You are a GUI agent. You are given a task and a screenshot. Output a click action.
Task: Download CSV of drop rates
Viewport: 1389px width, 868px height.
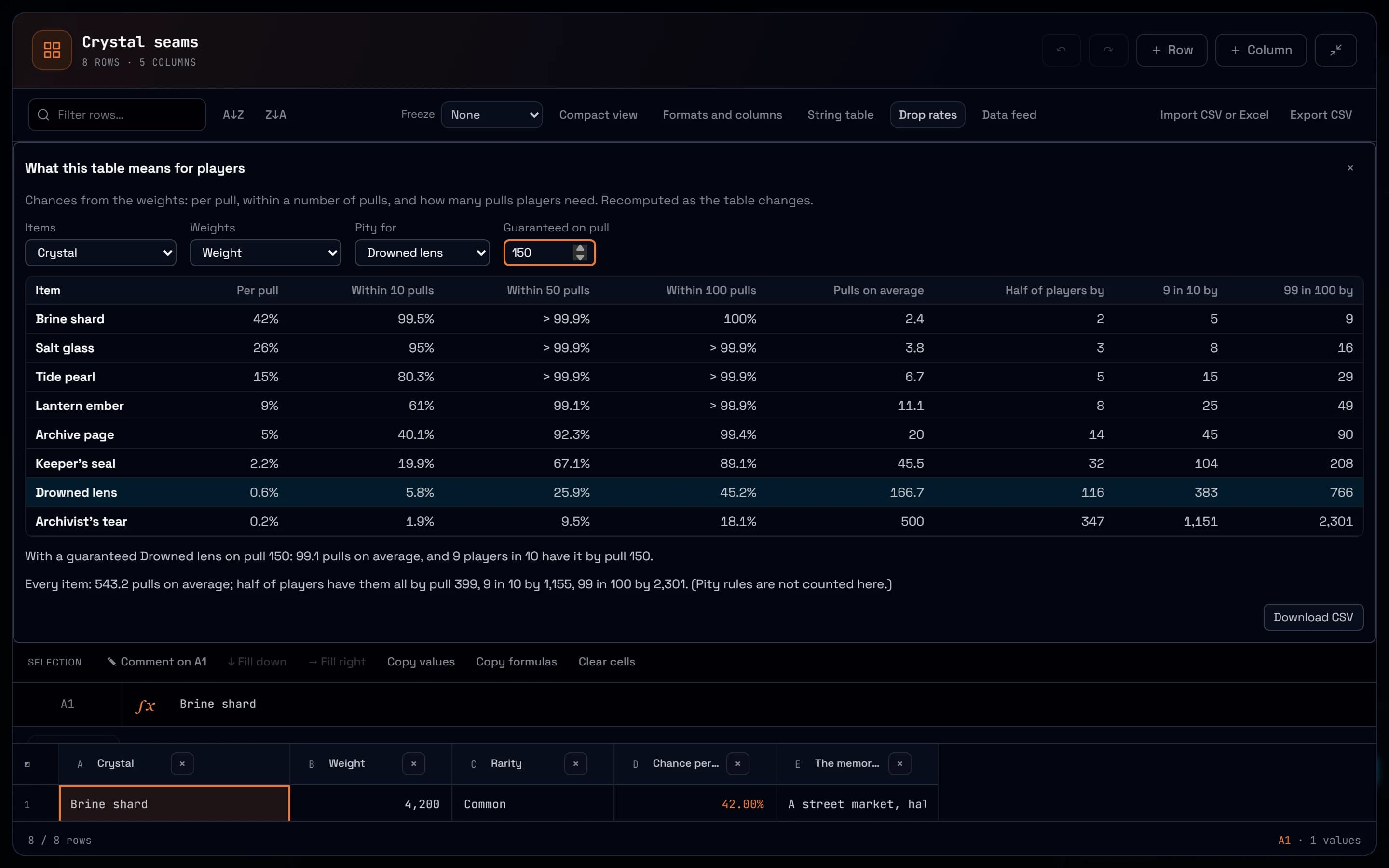pos(1313,617)
